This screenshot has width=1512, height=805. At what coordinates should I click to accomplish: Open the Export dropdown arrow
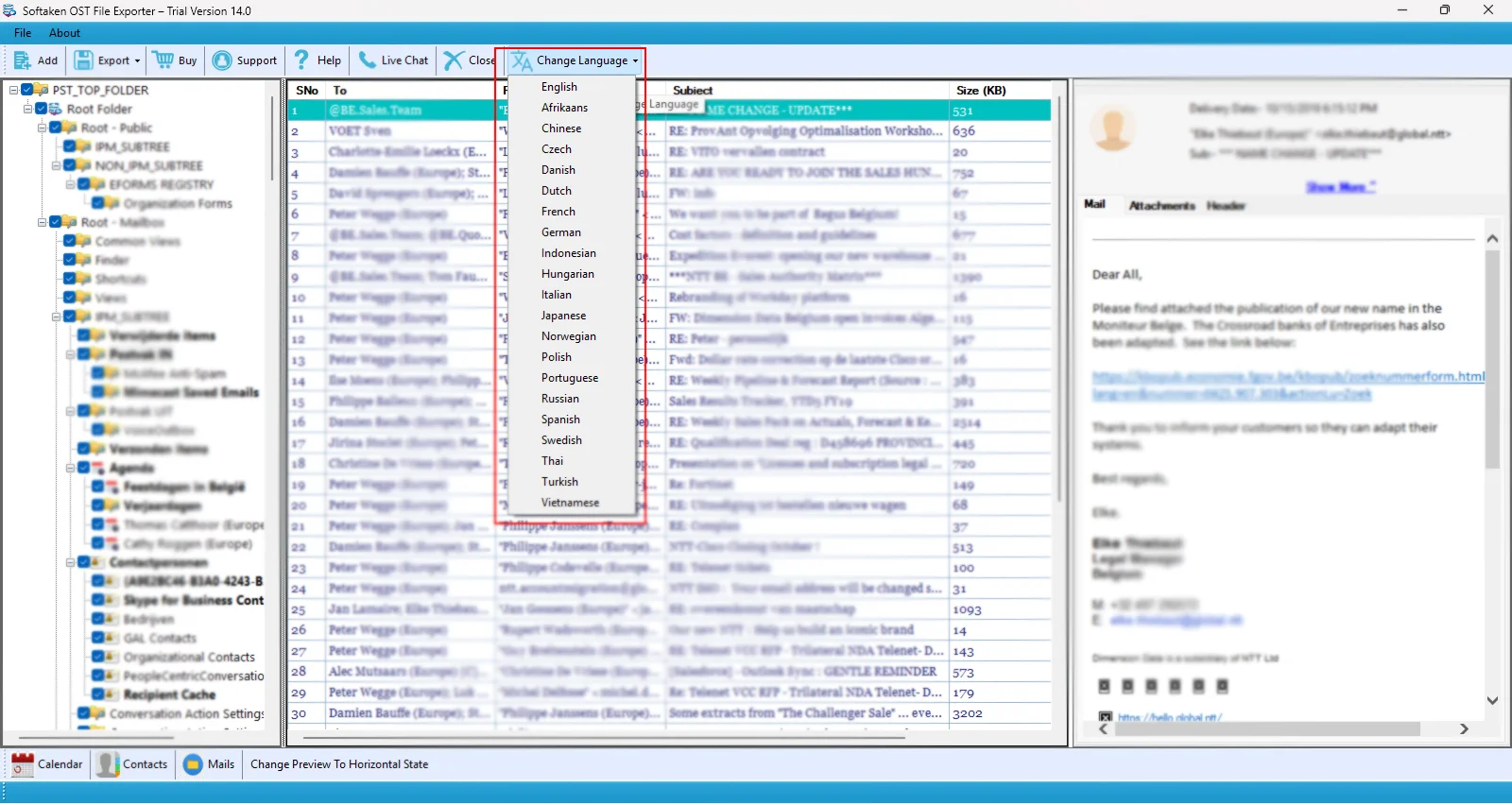tap(137, 61)
